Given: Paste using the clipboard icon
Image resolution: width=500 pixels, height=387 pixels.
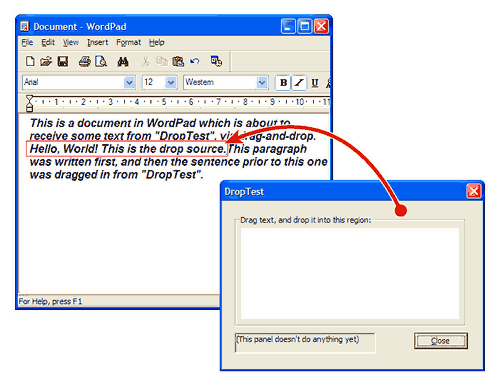Looking at the screenshot, I should point(178,62).
